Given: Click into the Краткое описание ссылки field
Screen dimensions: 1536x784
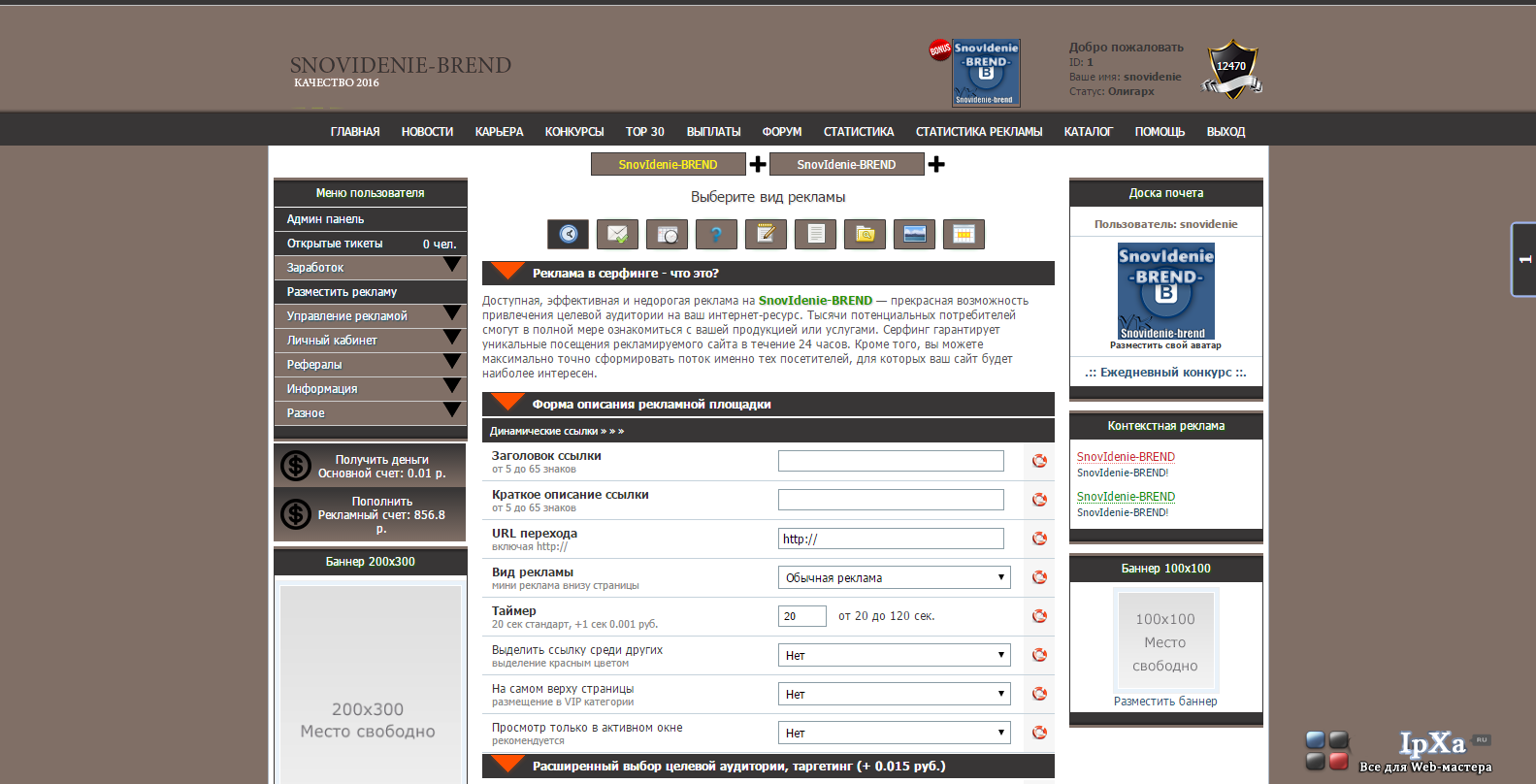Looking at the screenshot, I should 891,500.
